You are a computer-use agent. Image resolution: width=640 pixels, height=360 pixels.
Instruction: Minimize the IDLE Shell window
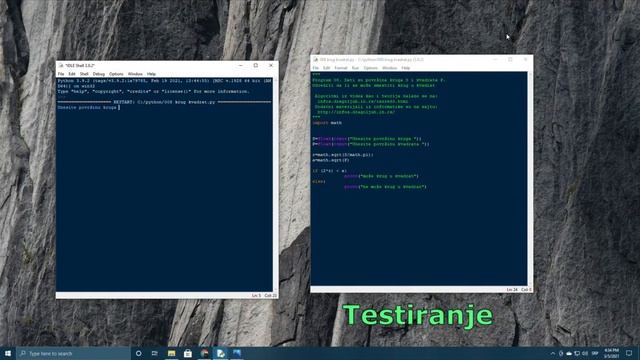(240, 65)
